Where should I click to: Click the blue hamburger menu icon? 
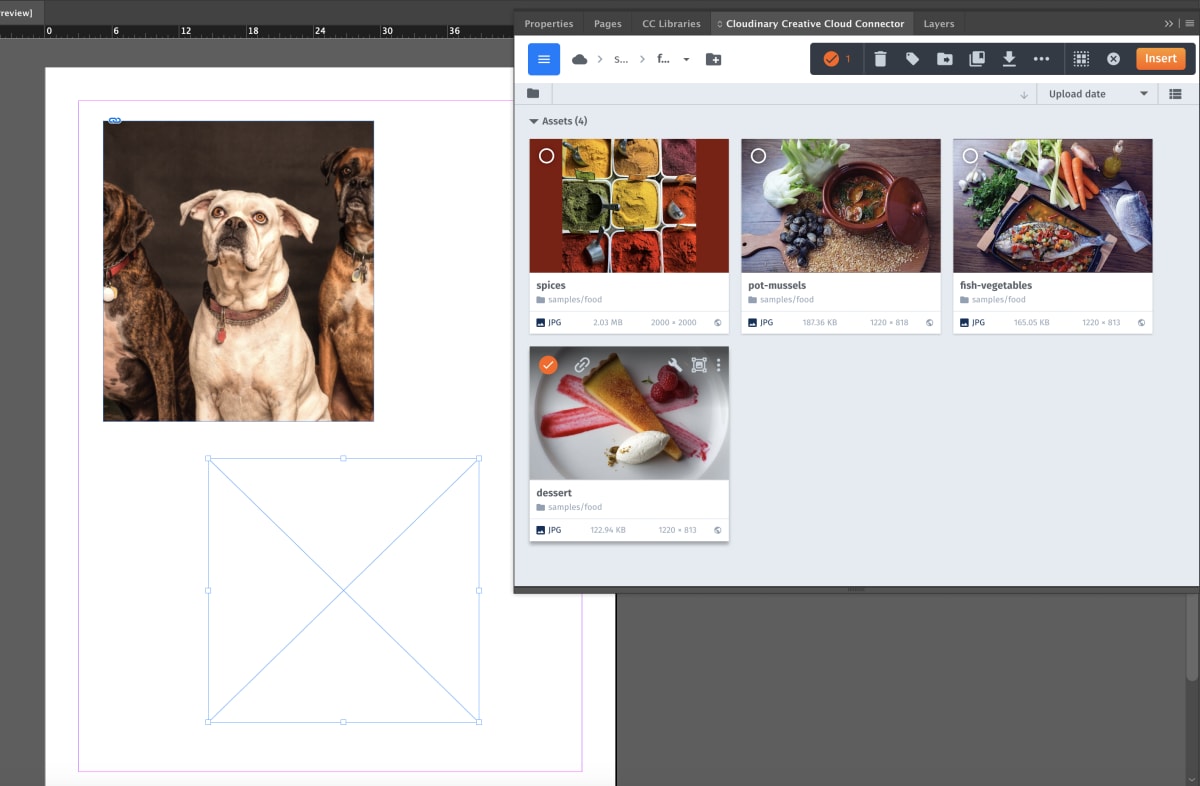543,59
